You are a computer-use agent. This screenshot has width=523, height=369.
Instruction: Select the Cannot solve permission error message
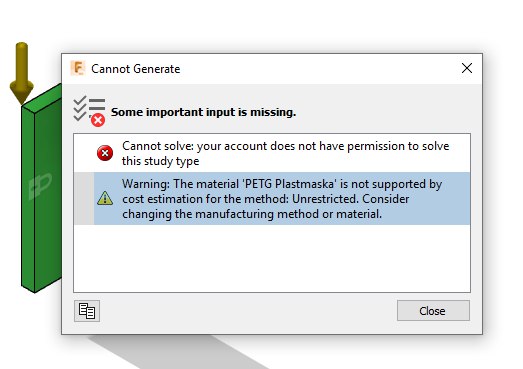point(272,153)
